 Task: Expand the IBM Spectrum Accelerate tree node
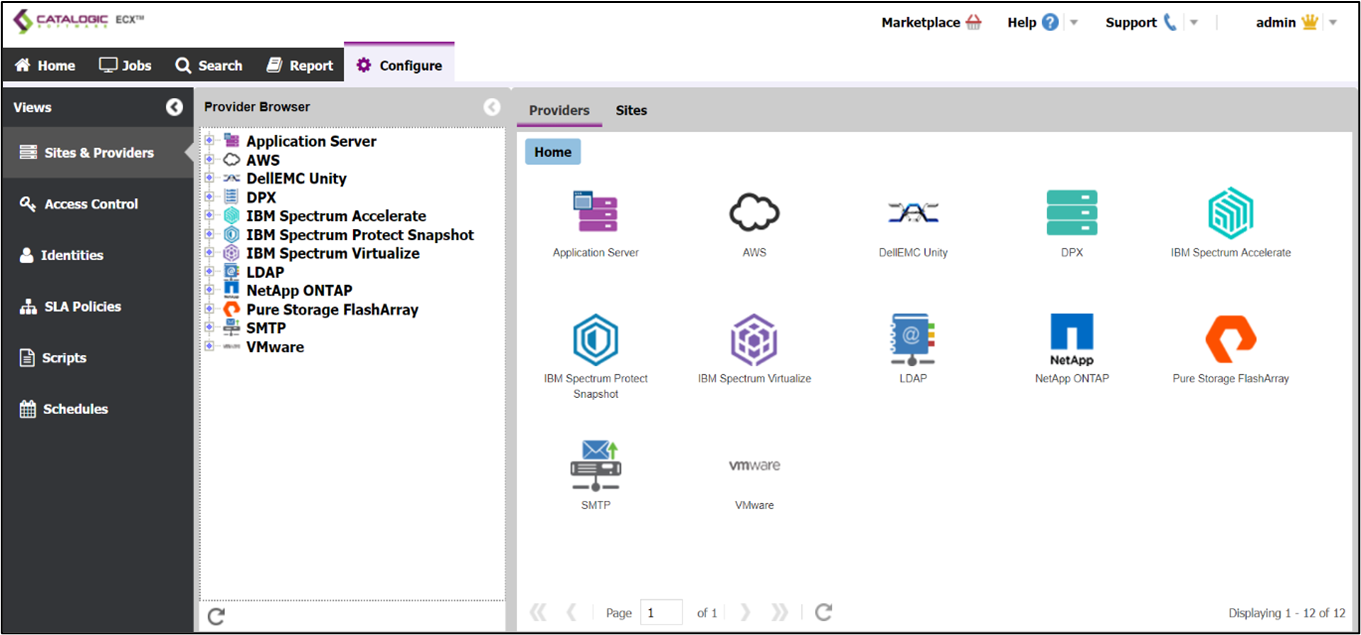click(210, 216)
